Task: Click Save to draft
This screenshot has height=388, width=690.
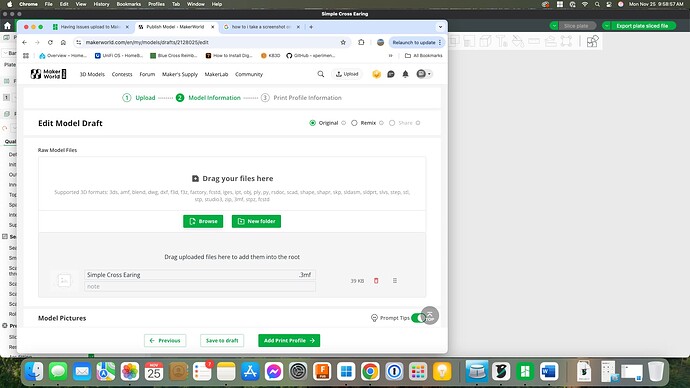Action: click(x=222, y=340)
